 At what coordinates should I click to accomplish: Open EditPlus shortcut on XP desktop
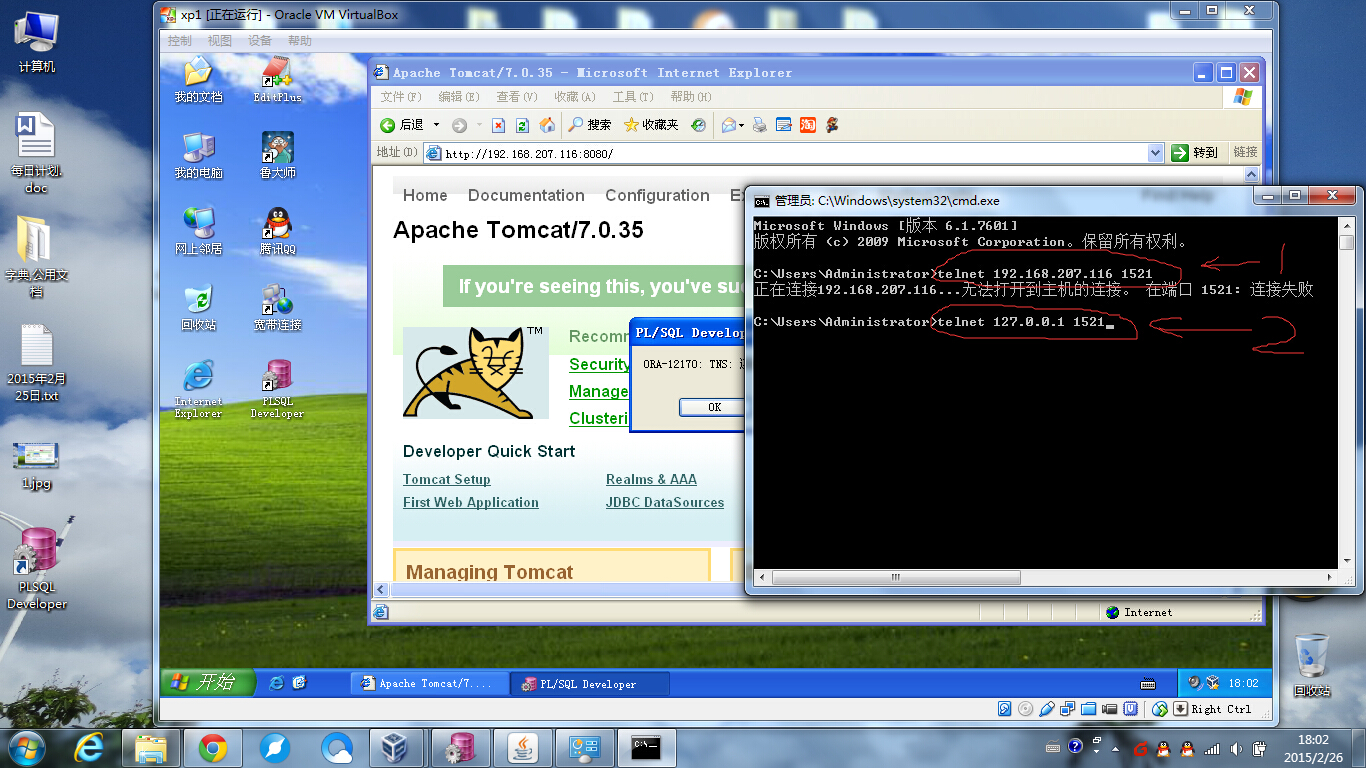[x=277, y=80]
